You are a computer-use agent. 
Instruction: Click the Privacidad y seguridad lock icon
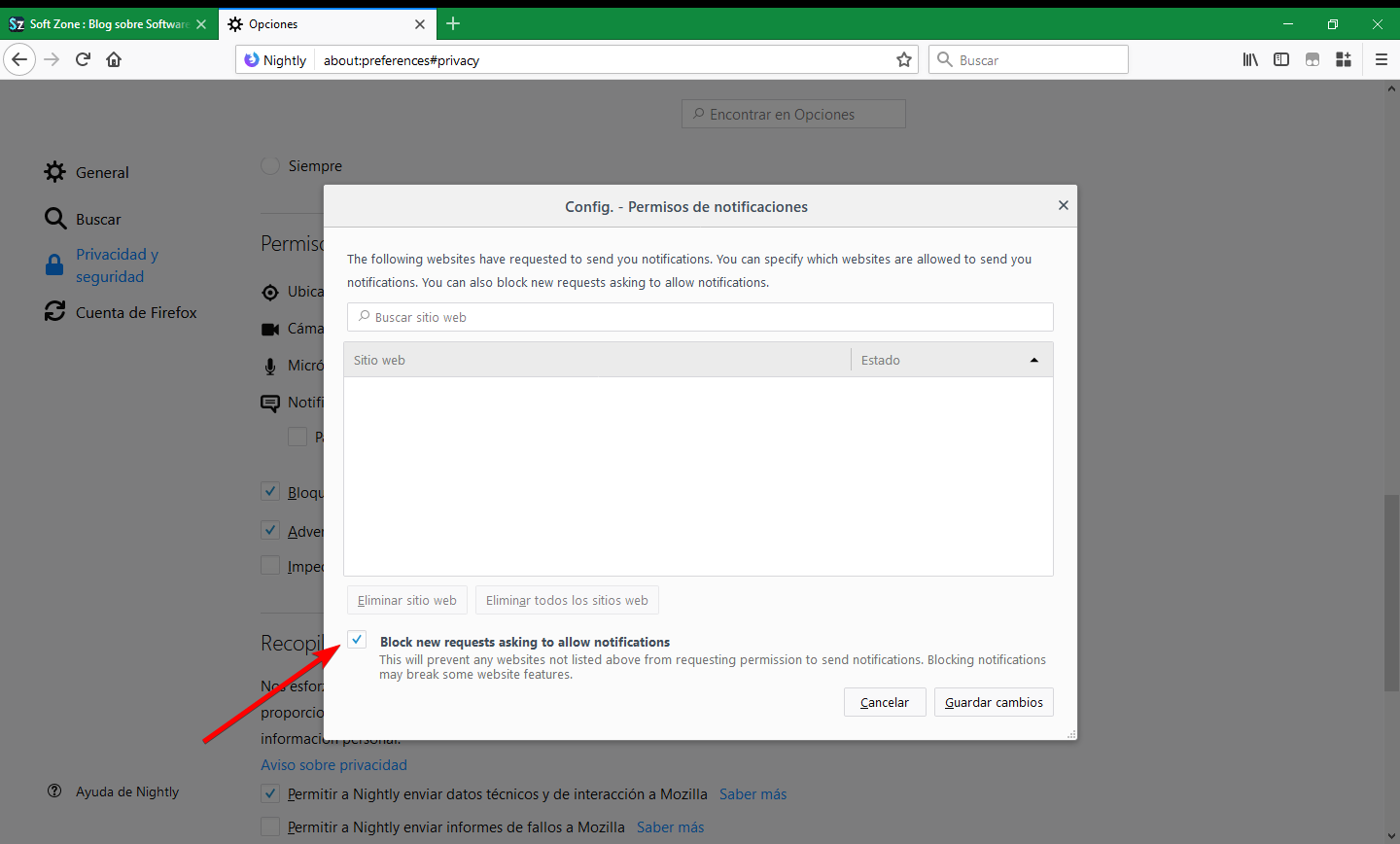55,264
